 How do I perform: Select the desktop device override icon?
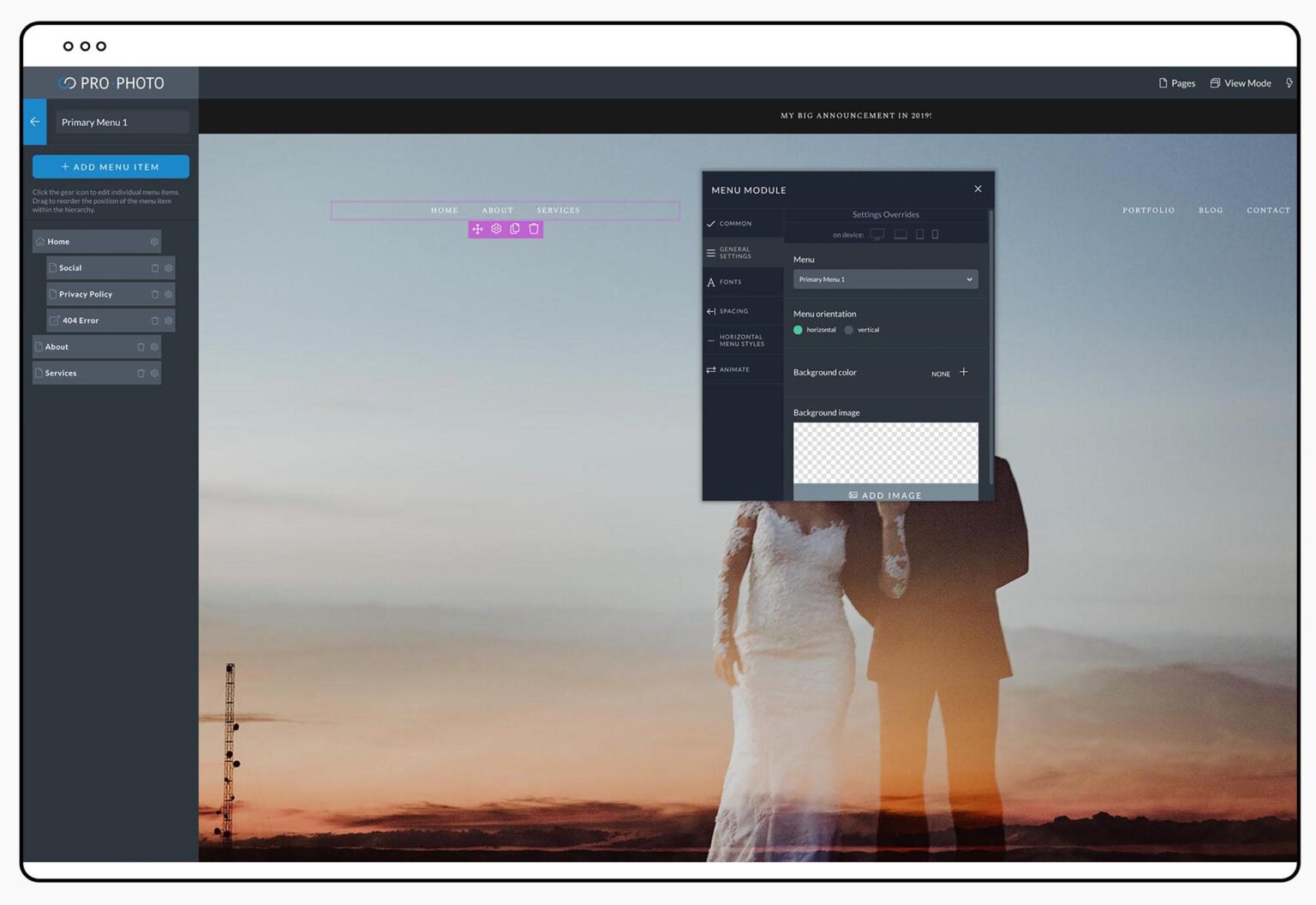point(876,234)
